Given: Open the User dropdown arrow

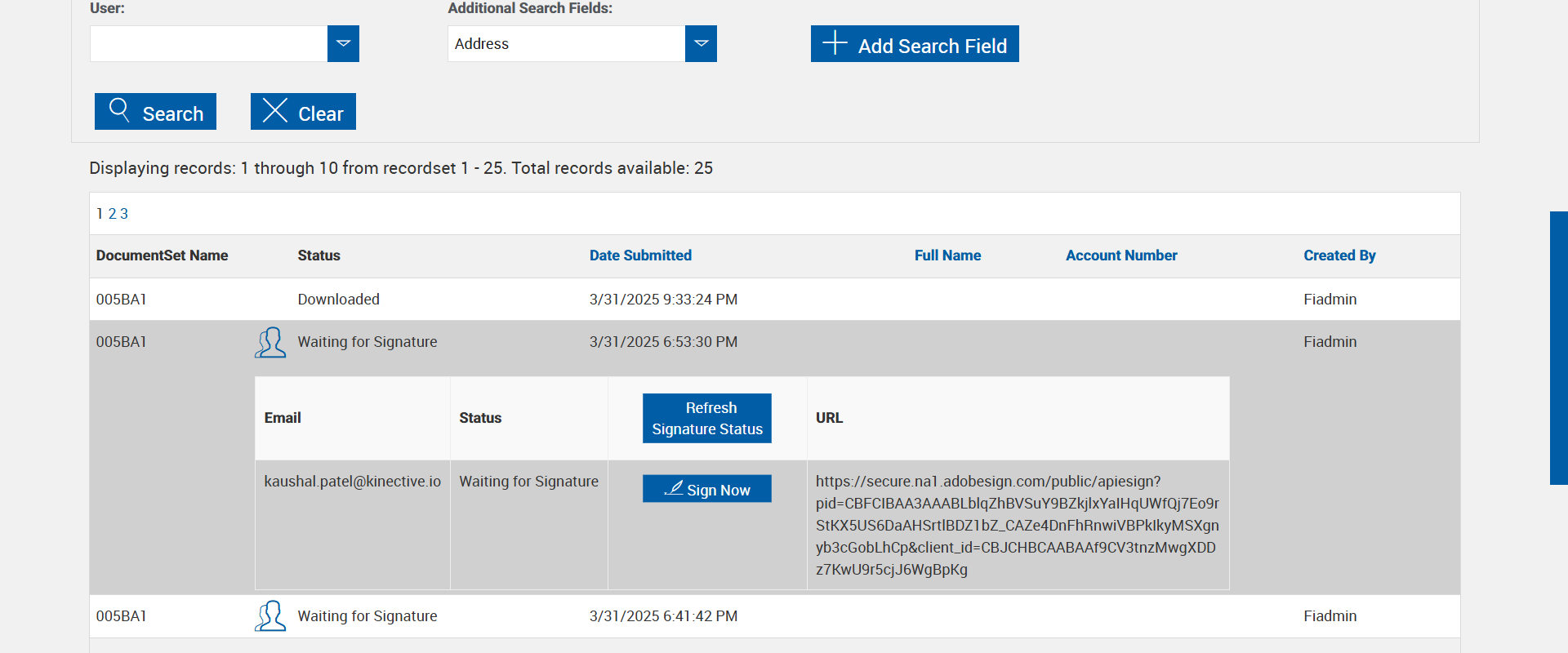Looking at the screenshot, I should coord(343,43).
